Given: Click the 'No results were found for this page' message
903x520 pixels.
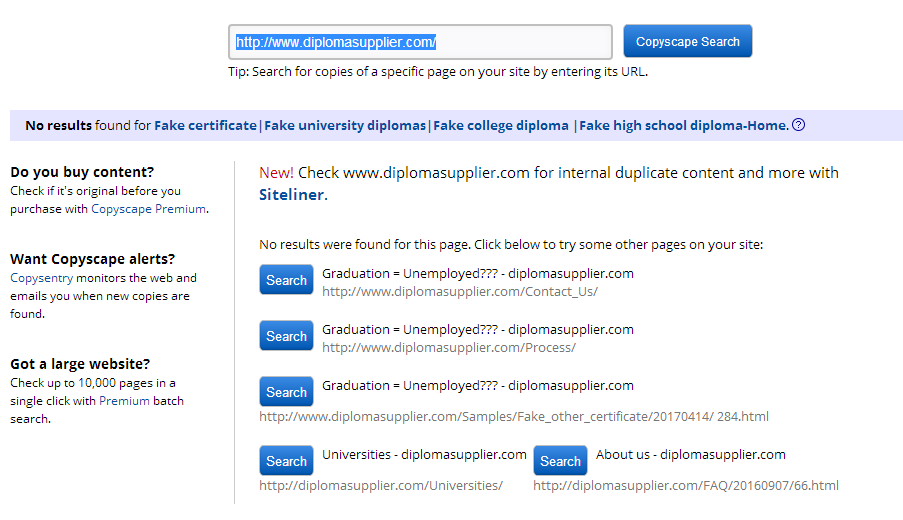Looking at the screenshot, I should pos(511,245).
